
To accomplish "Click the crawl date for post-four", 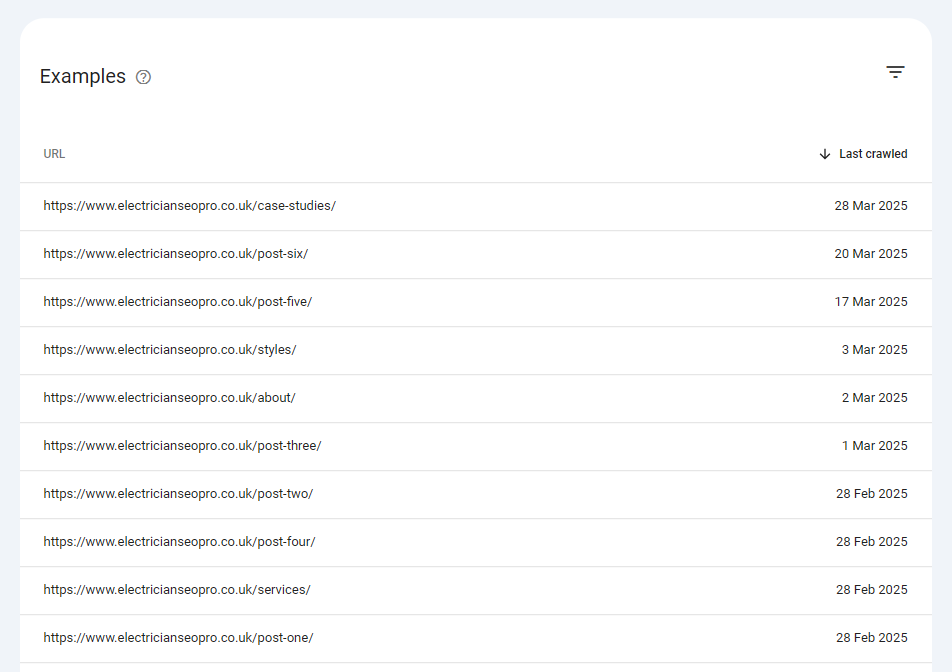I will [x=871, y=541].
